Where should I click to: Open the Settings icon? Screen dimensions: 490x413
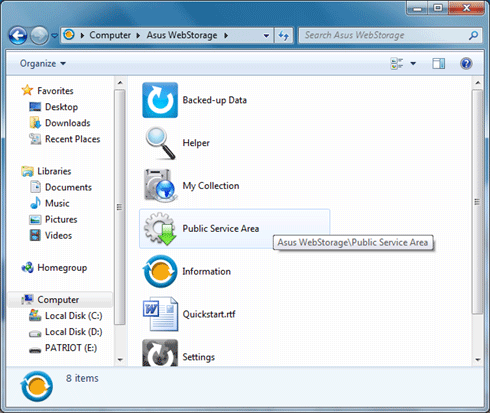tap(160, 353)
